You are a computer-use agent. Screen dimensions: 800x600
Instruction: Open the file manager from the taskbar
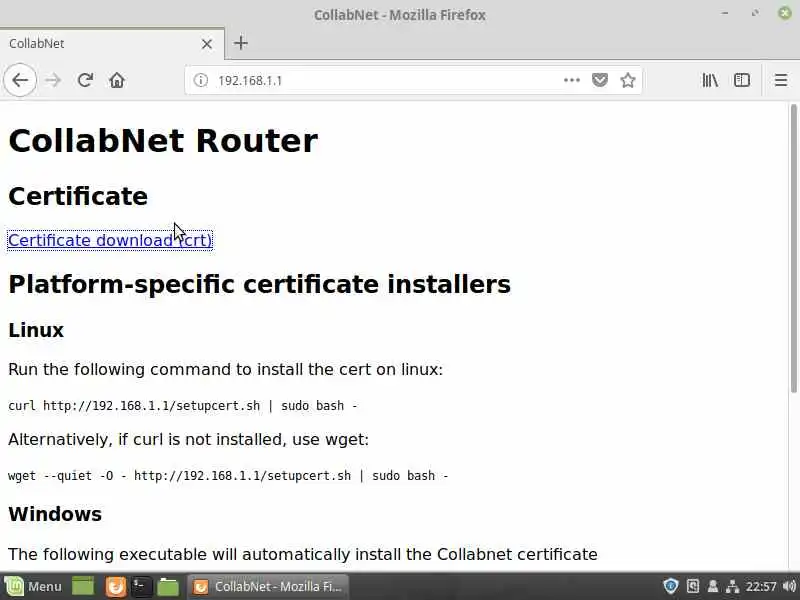point(168,586)
